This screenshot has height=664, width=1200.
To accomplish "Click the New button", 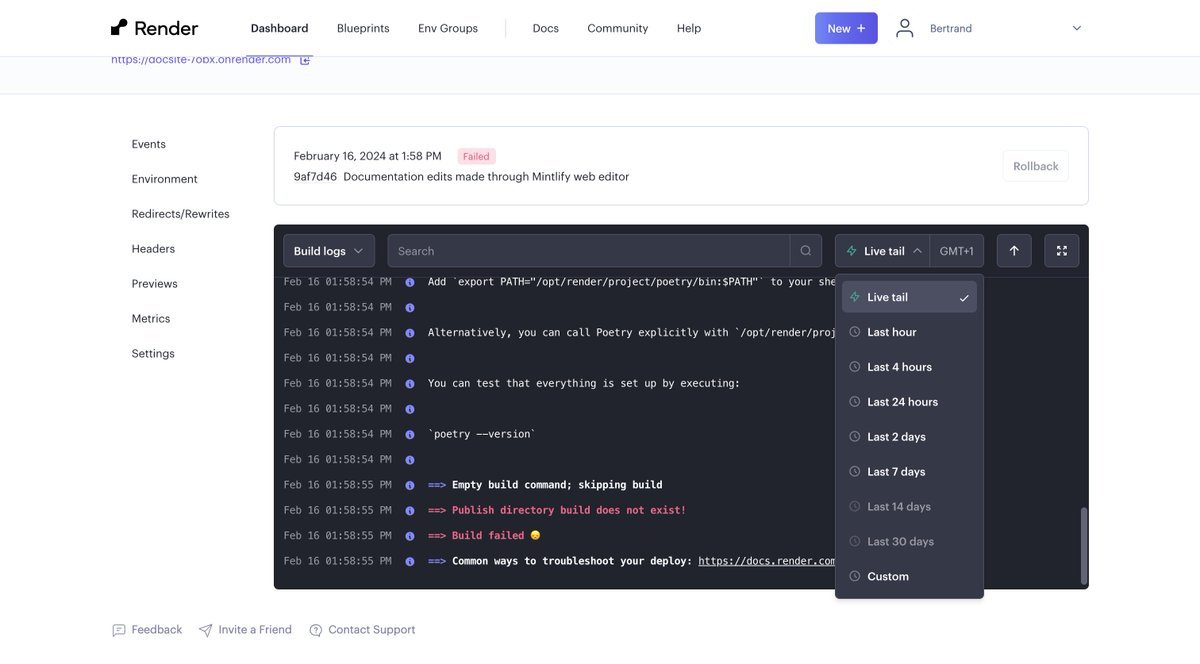I will click(x=846, y=28).
